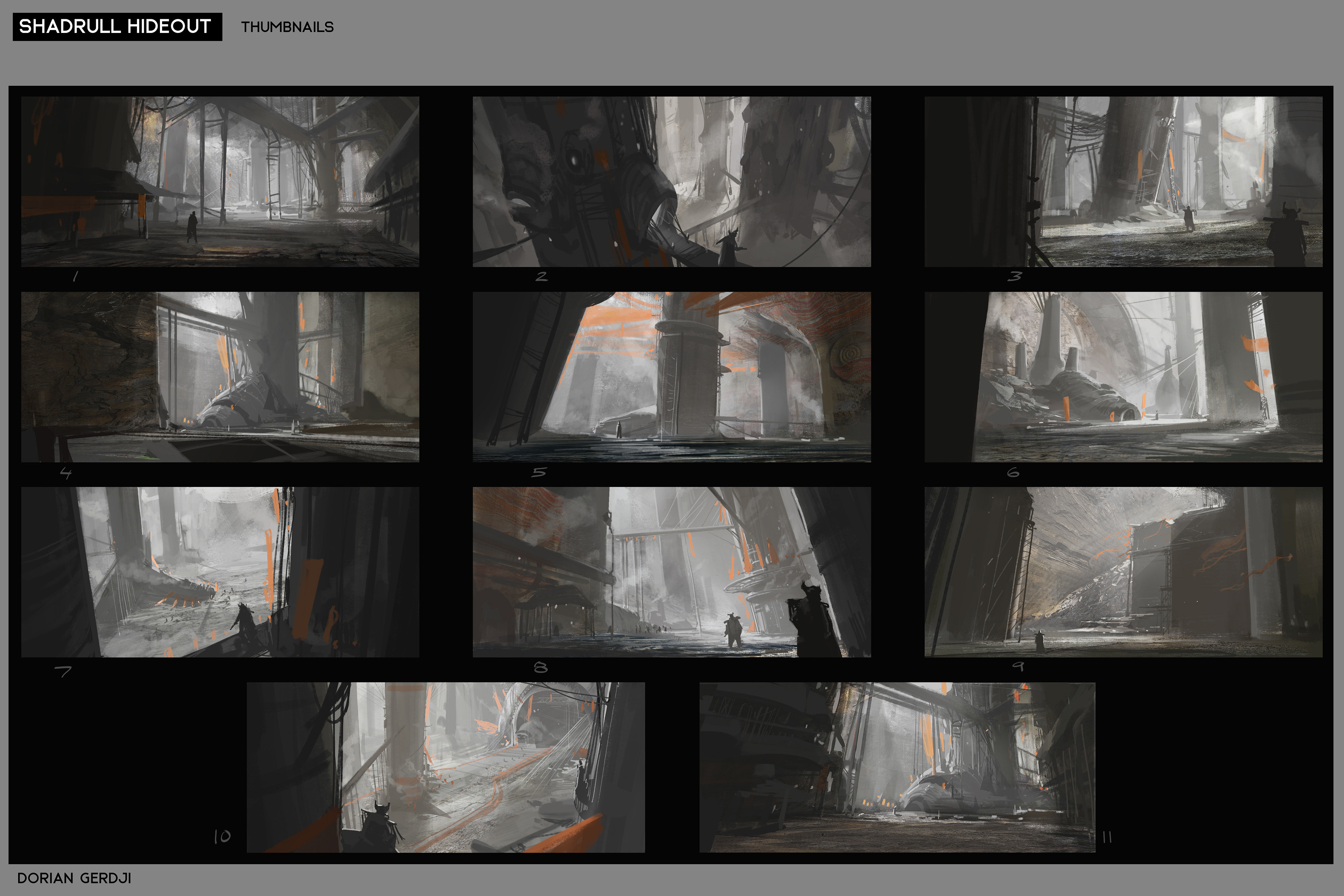Select thumbnail 2 with giant robot head

(671, 182)
